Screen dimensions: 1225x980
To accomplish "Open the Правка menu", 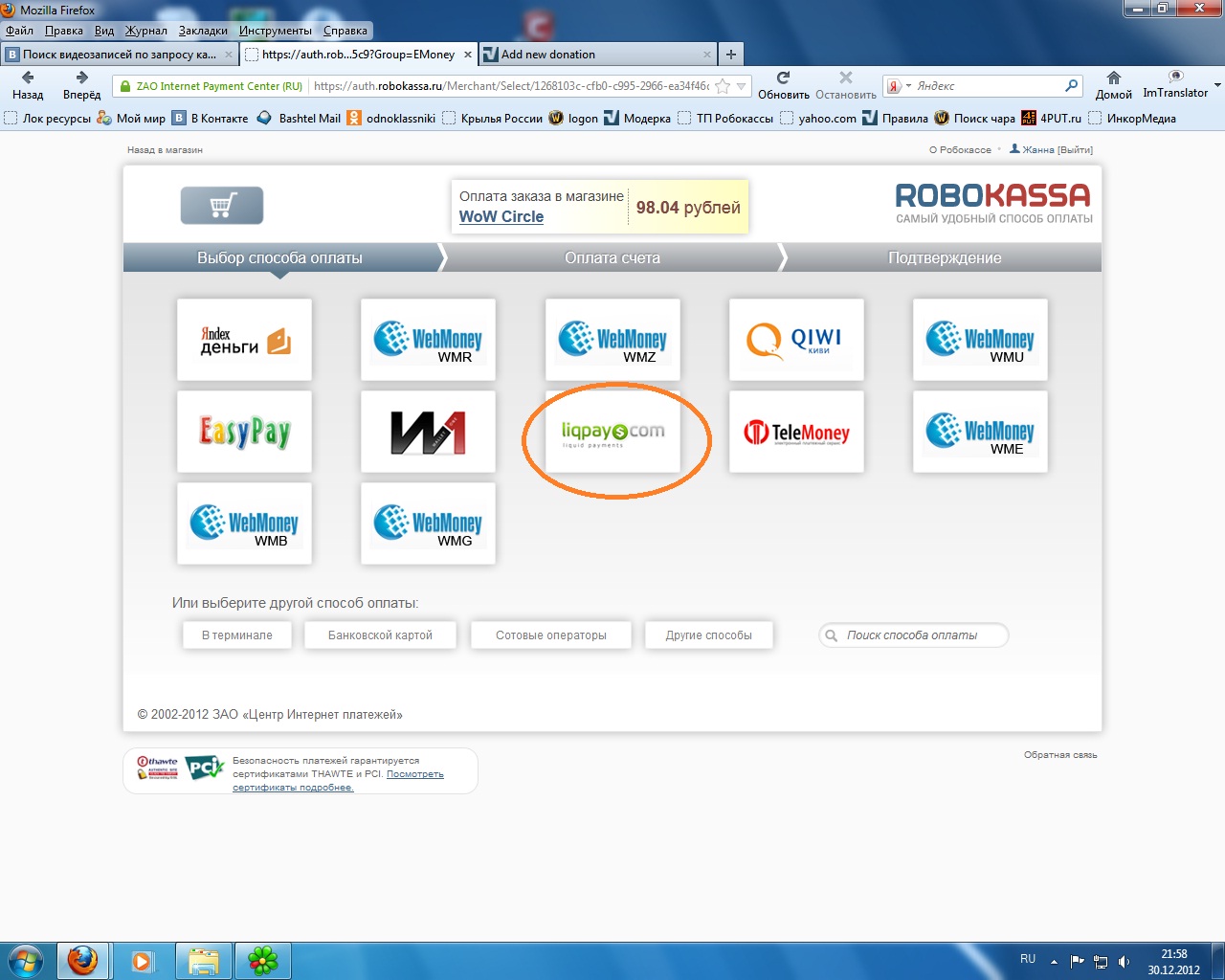I will (64, 31).
